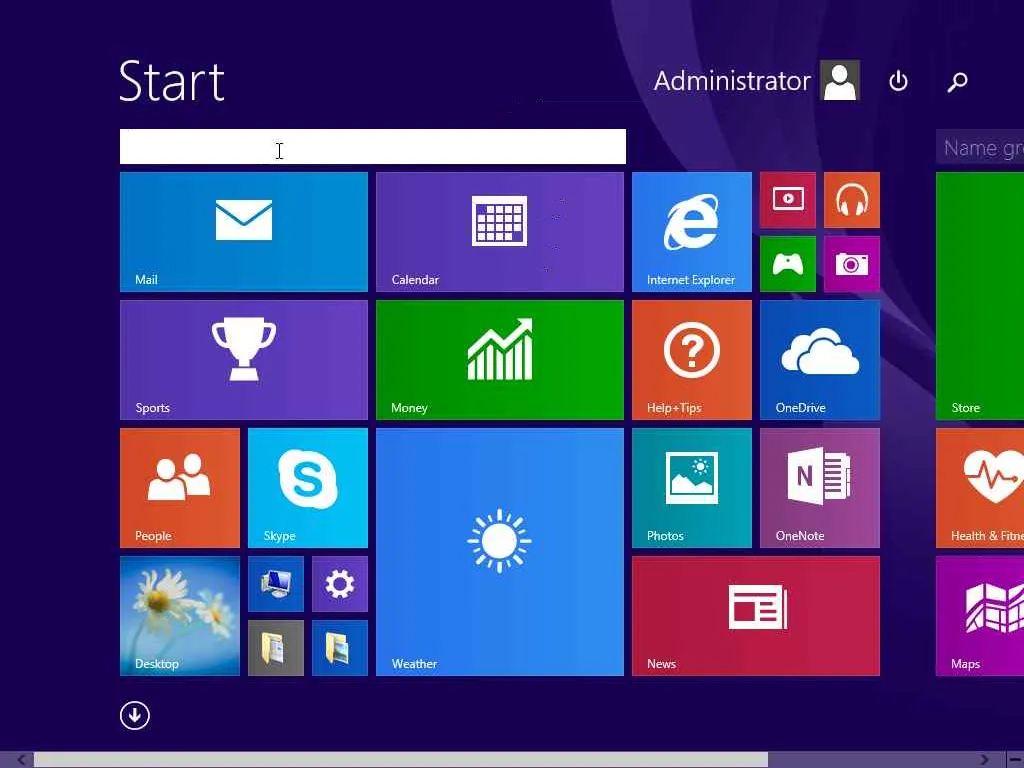The width and height of the screenshot is (1024, 768).
Task: Open the Pictures folder tile on blue background
Action: point(340,648)
